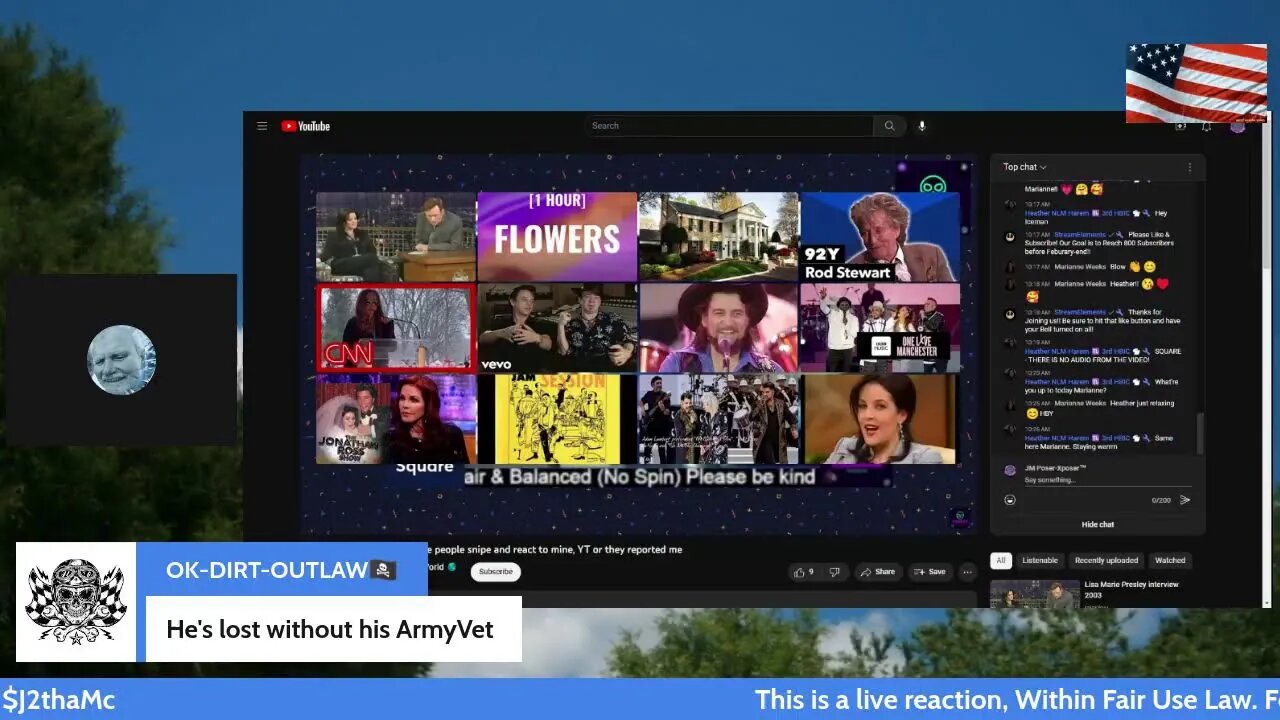Screen dimensions: 1280x720
Task: Send the chat message with arrow icon
Action: [x=1185, y=500]
